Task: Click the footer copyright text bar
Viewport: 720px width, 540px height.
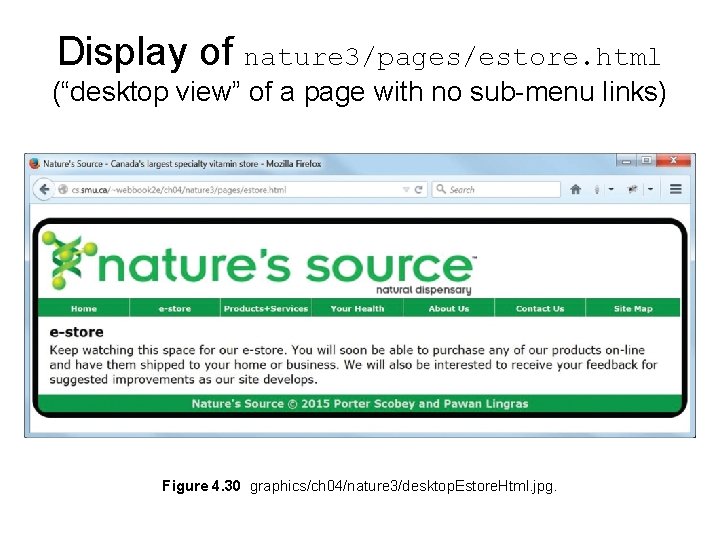Action: pos(360,404)
